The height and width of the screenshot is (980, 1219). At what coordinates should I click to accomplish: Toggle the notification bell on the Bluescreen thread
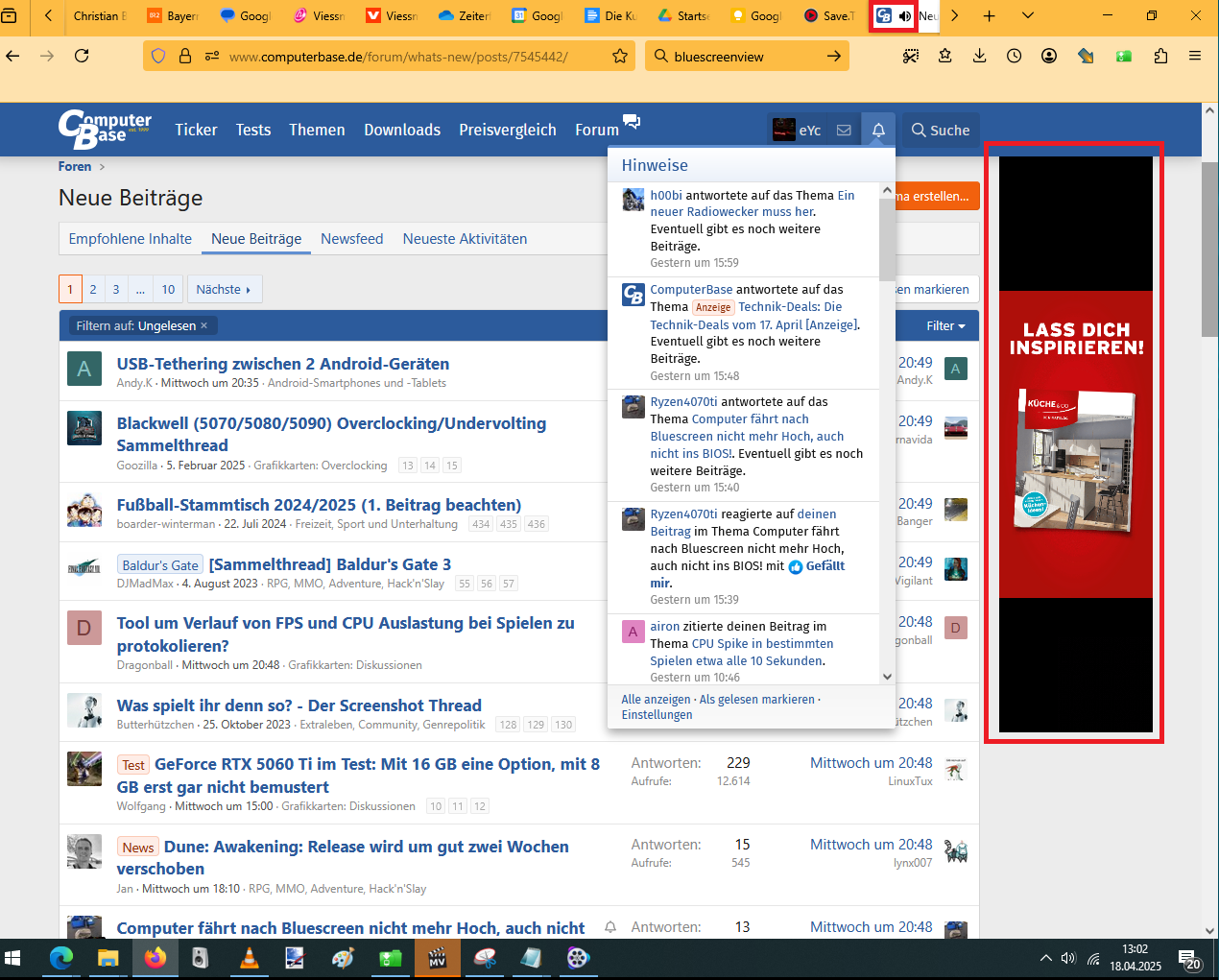coord(610,927)
